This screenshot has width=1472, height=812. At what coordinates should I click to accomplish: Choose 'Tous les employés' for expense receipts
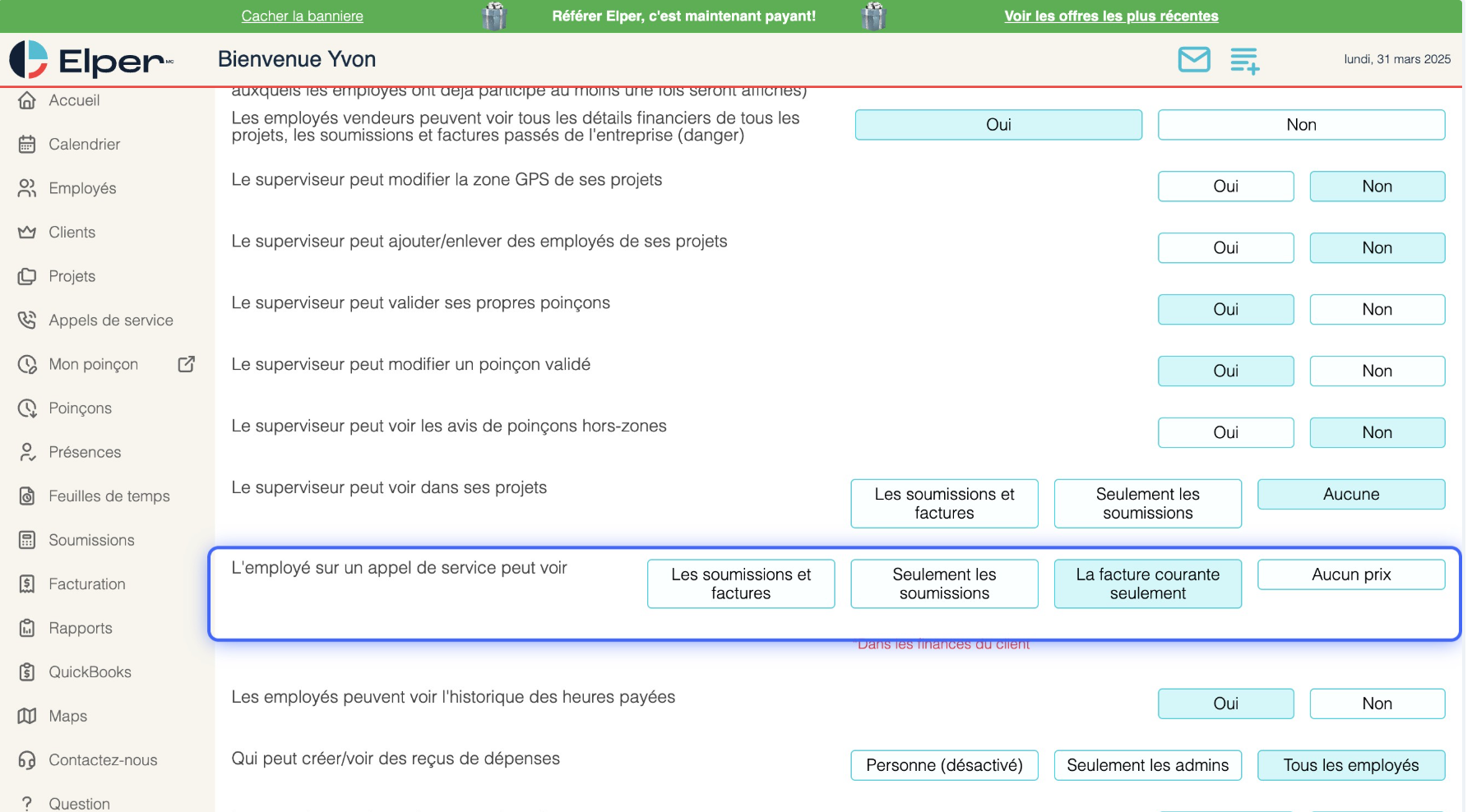pos(1351,765)
